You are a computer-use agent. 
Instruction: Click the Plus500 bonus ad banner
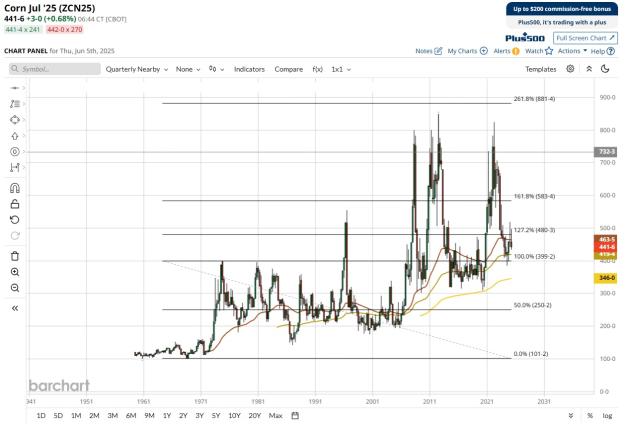pos(562,15)
